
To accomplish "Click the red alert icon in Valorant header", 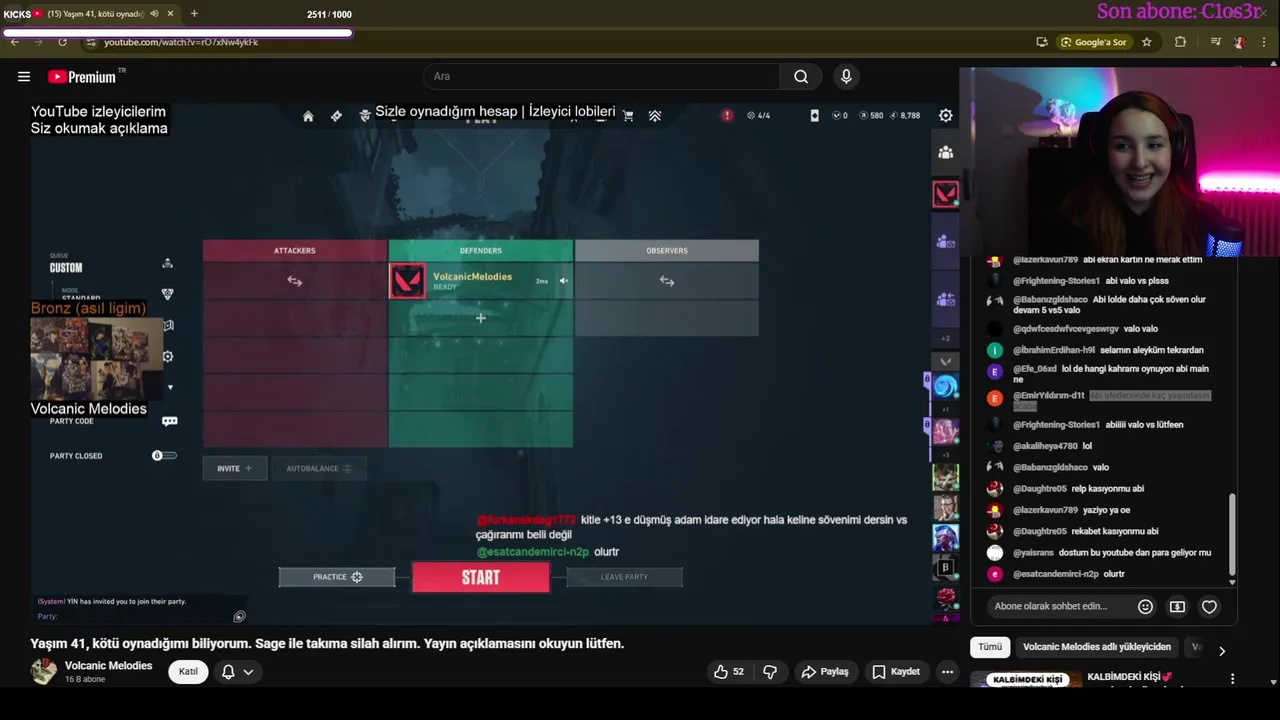I will click(x=727, y=115).
